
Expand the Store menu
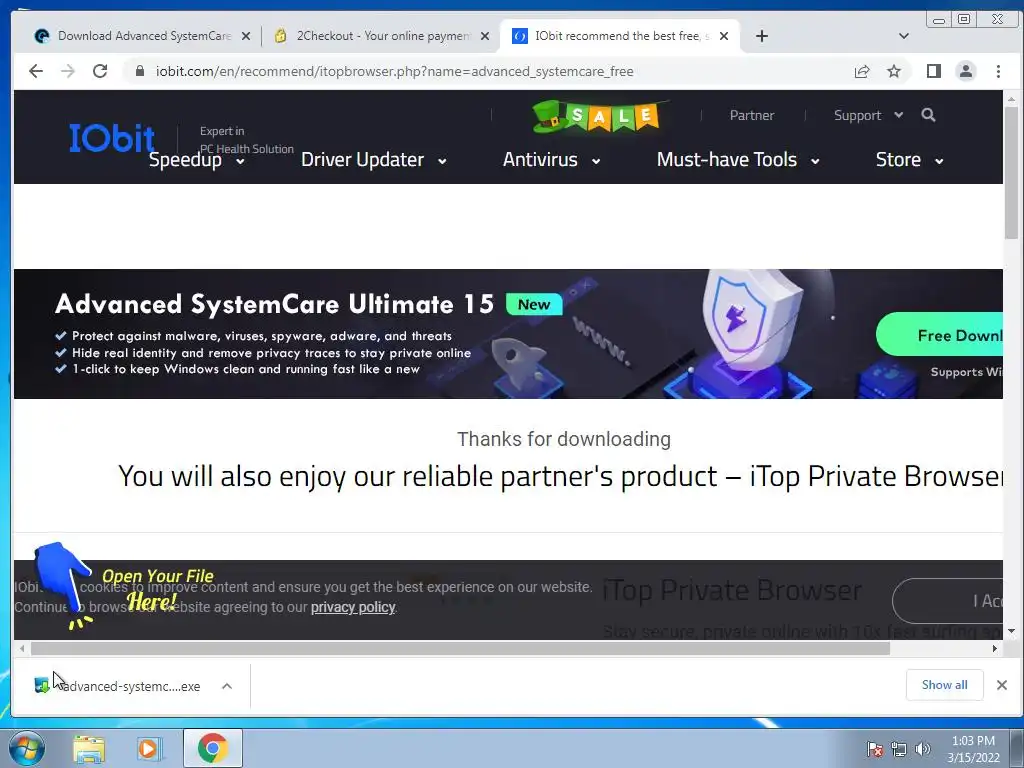[910, 160]
